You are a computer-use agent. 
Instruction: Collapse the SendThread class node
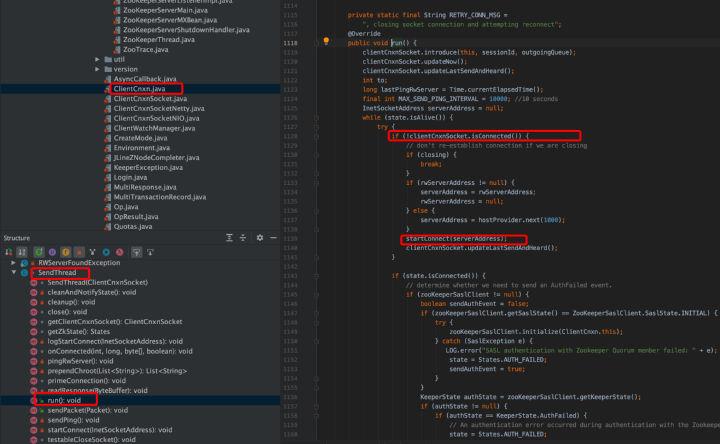coord(13,272)
